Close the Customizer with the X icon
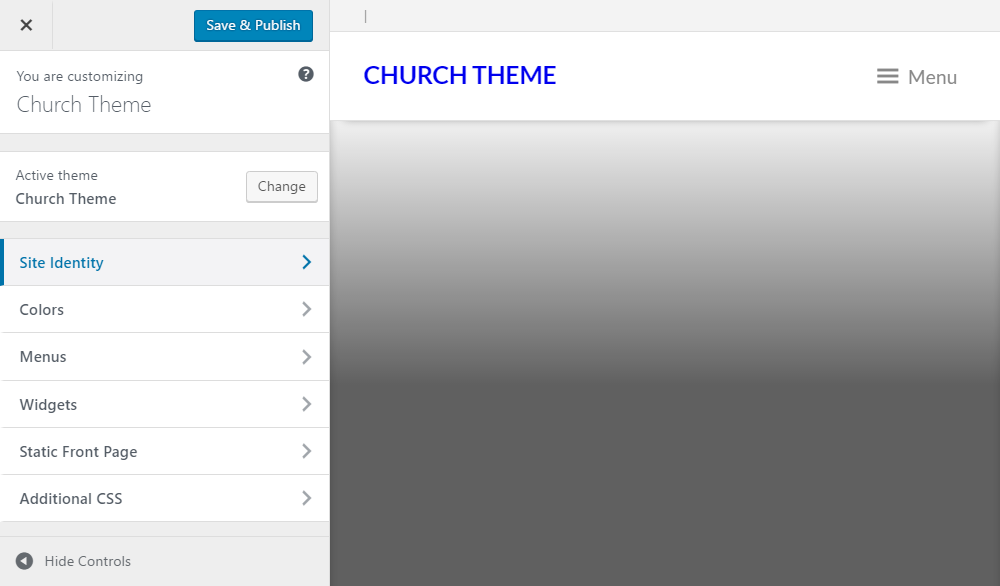The height and width of the screenshot is (586, 1000). (26, 25)
